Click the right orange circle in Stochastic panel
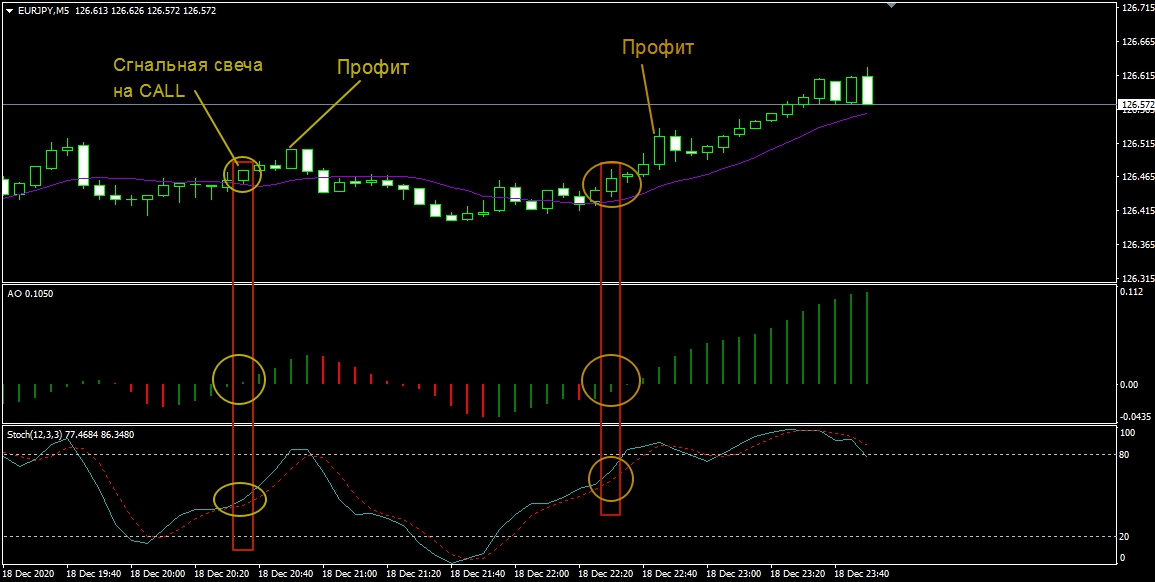Image resolution: width=1155 pixels, height=582 pixels. click(x=610, y=479)
